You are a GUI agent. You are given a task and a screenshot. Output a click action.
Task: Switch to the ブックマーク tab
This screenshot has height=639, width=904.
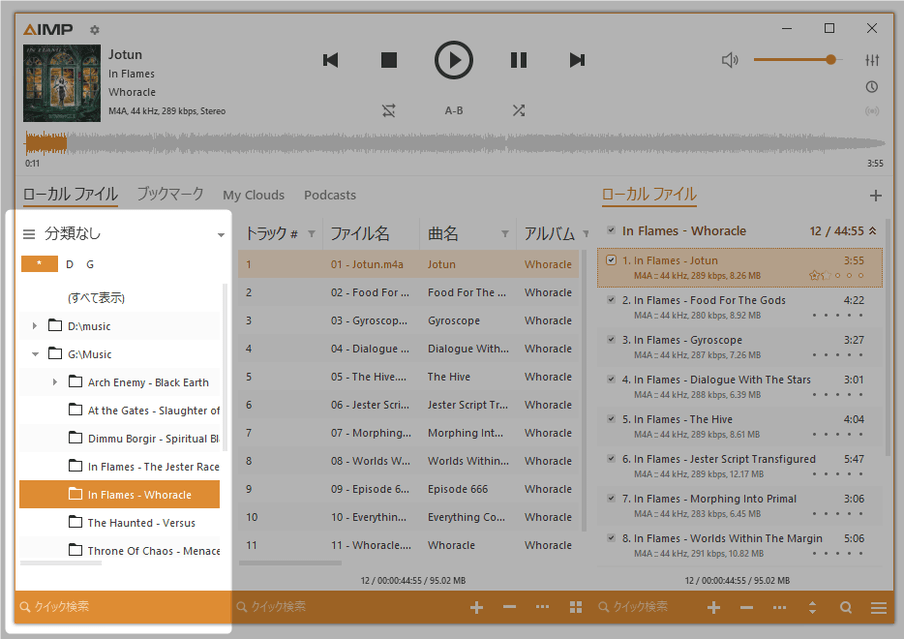(170, 194)
